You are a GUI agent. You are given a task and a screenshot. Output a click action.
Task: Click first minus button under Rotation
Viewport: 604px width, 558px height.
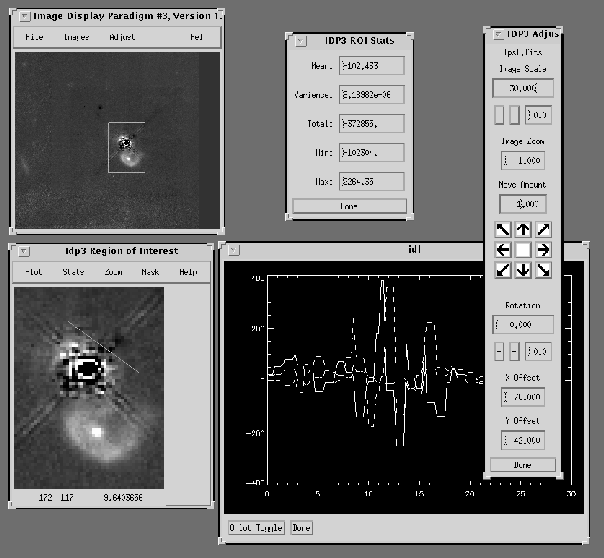click(499, 351)
